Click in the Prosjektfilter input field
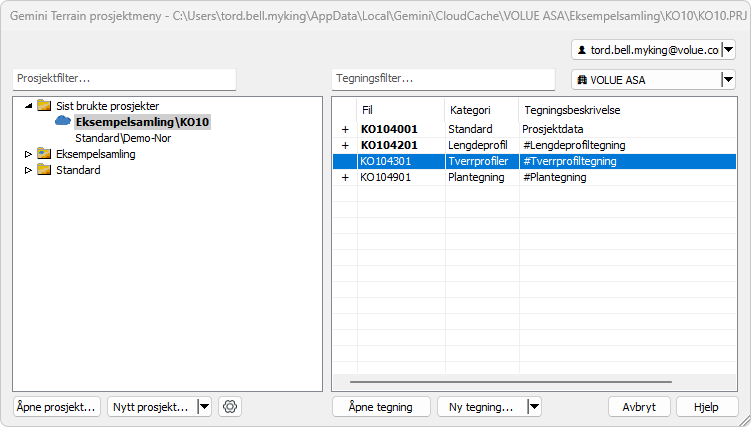The height and width of the screenshot is (427, 751). click(124, 78)
